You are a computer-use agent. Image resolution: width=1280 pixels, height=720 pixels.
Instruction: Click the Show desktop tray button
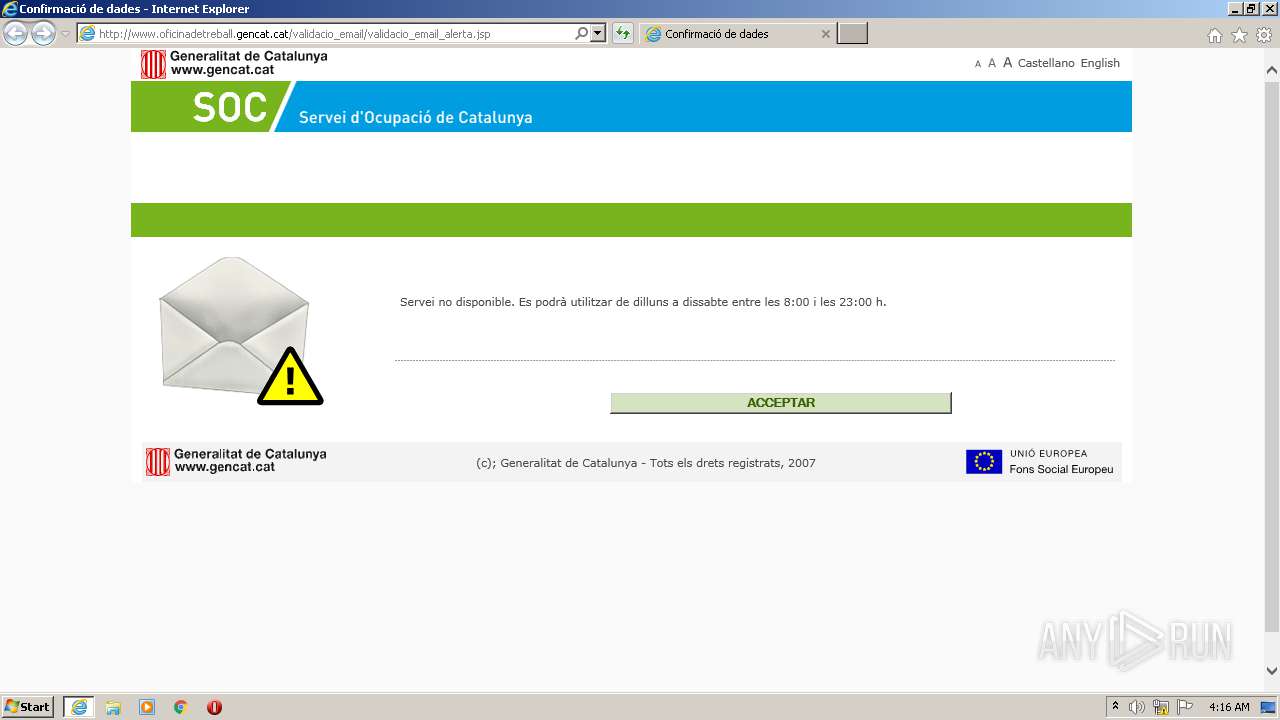(1269, 707)
